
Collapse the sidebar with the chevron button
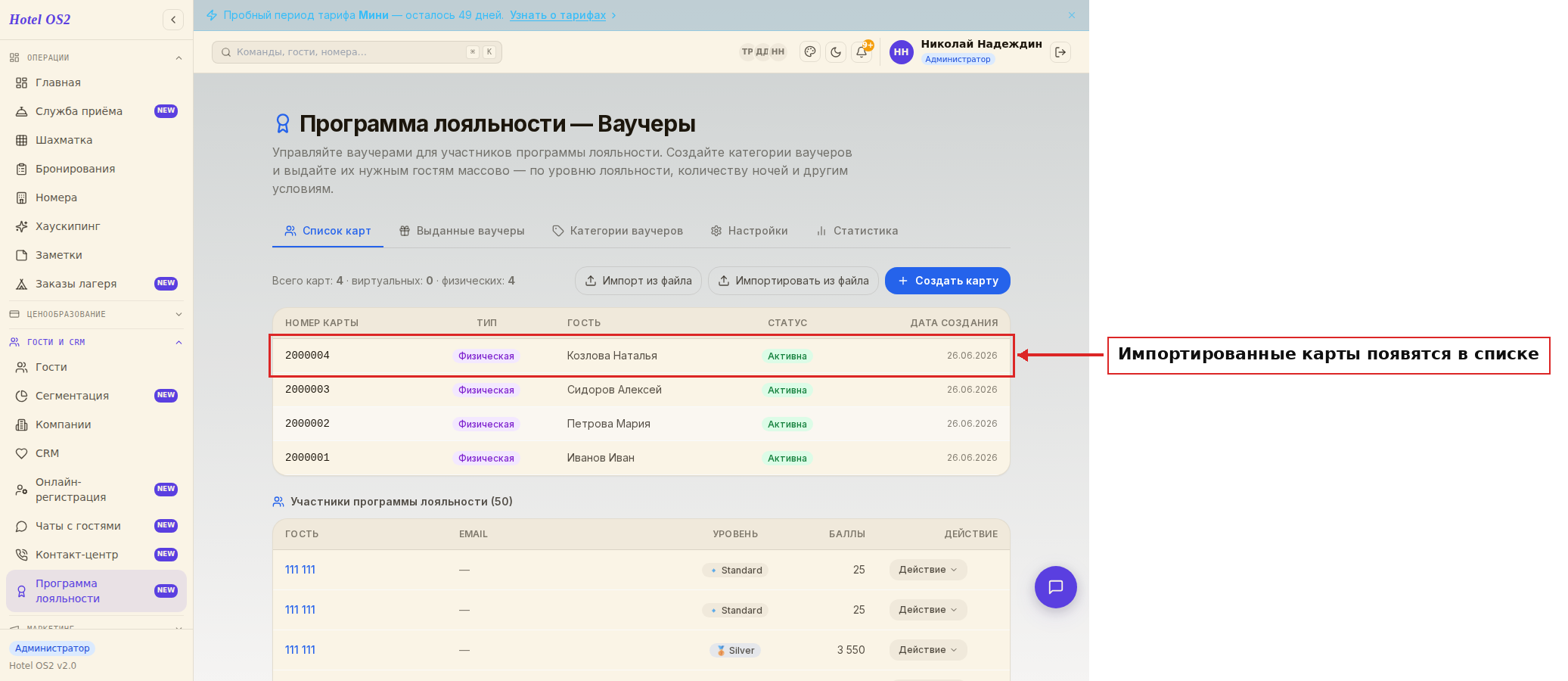tap(173, 20)
